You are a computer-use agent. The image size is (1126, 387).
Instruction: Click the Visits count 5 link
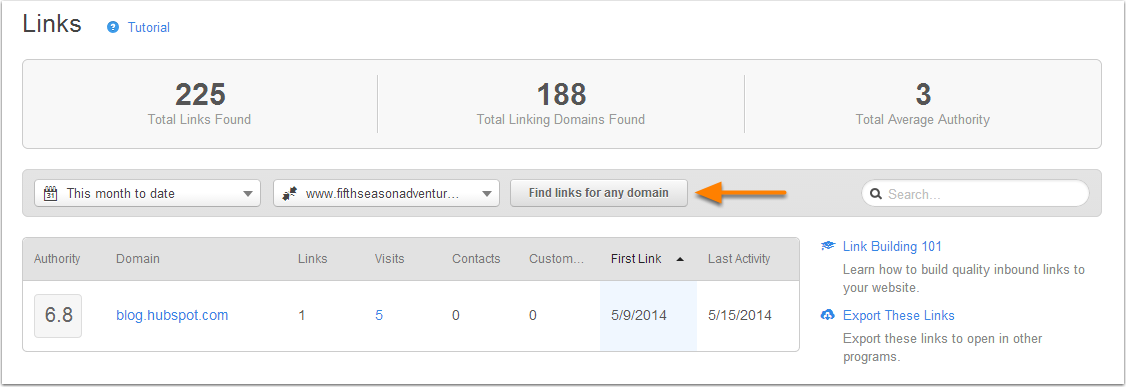379,315
